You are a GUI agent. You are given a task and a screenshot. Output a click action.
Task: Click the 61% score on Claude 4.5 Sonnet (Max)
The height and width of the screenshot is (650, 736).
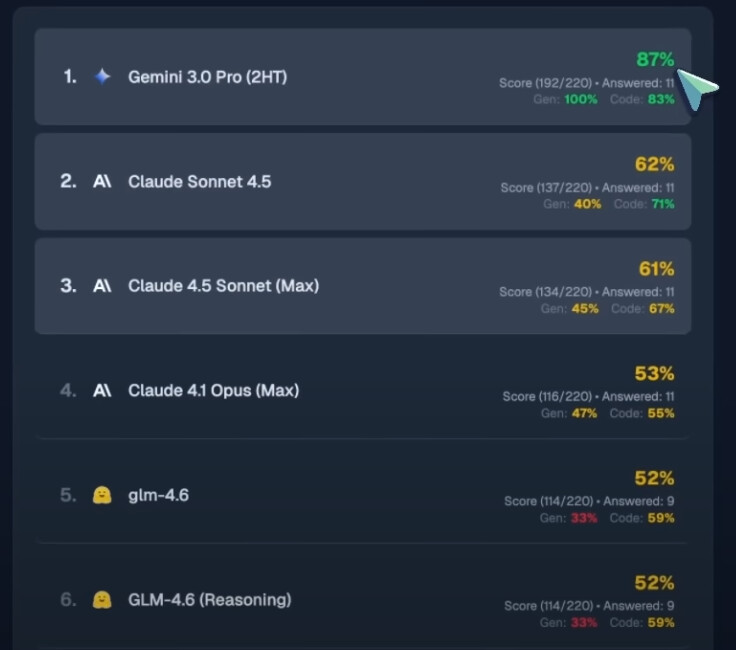(x=657, y=269)
